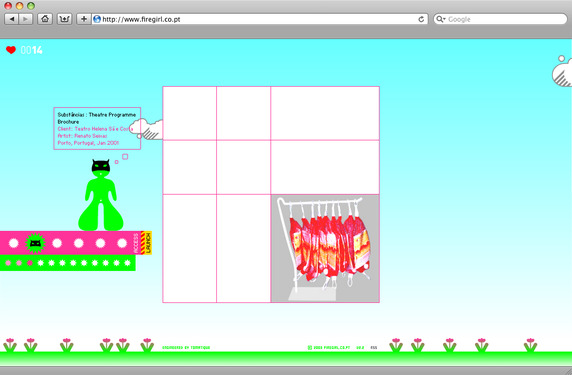Viewport: 572px width, 375px height.
Task: Select the dark pink dot on the green bar
Action: 30,263
